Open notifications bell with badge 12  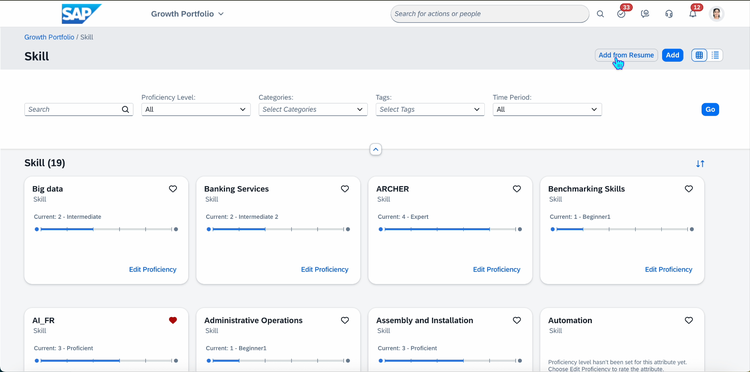point(693,14)
